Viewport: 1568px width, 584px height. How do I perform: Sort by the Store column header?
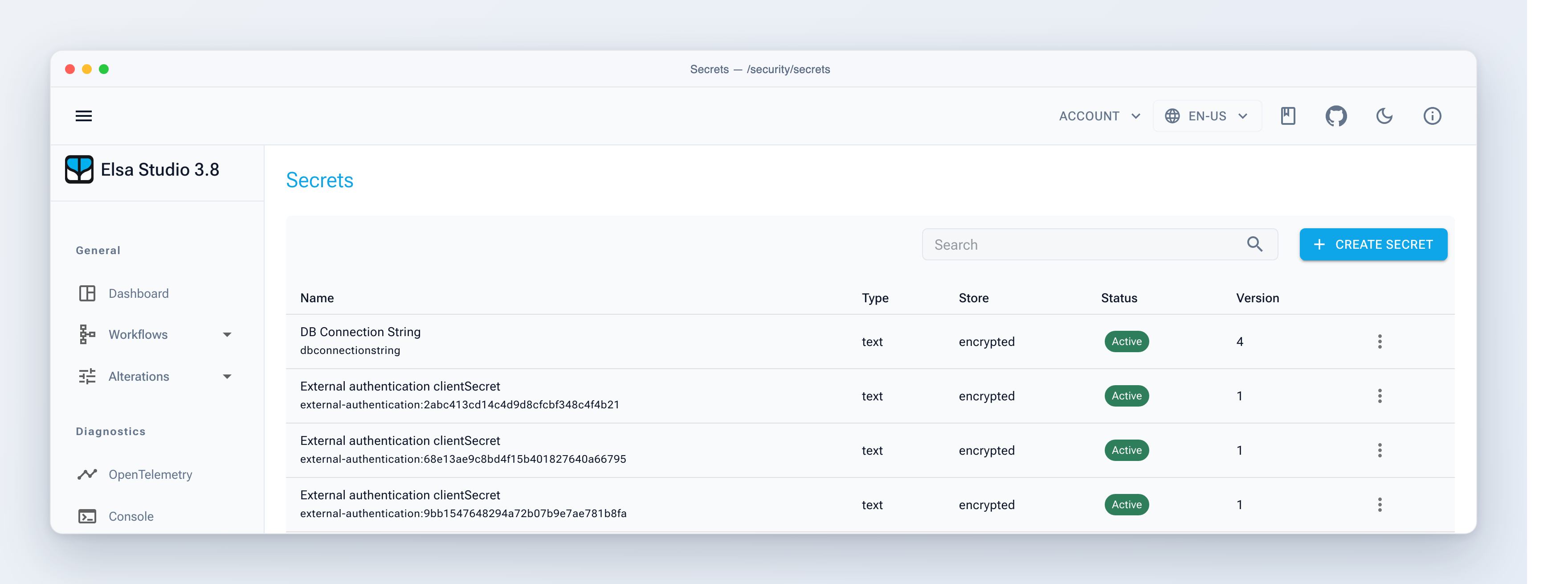click(973, 298)
